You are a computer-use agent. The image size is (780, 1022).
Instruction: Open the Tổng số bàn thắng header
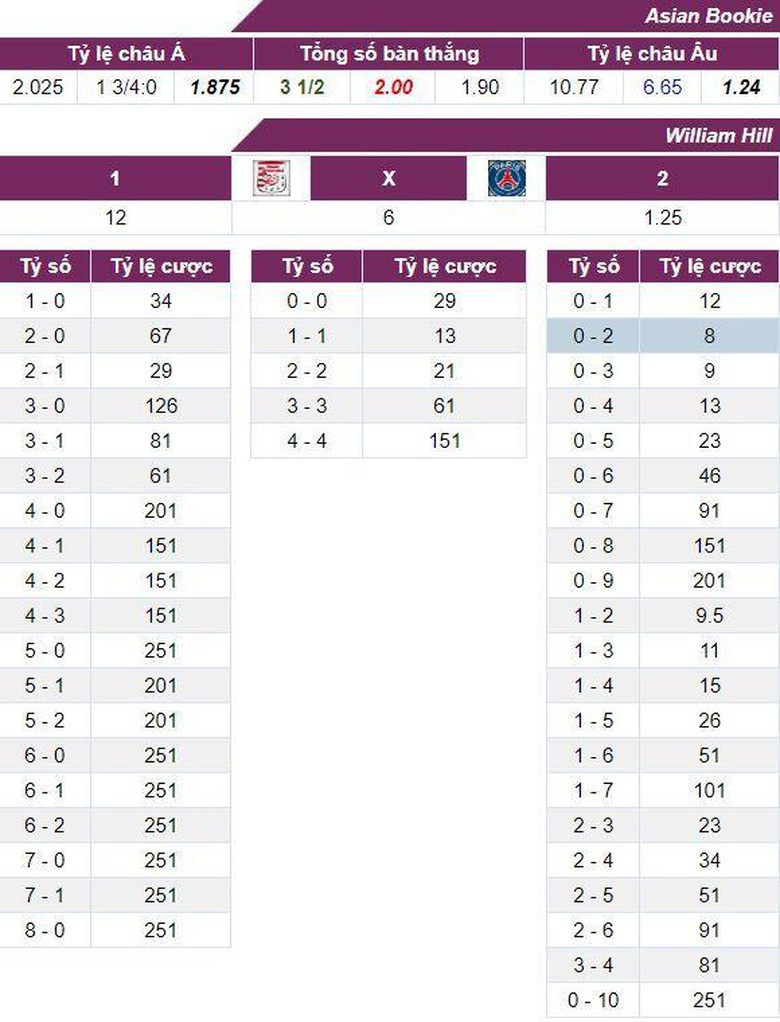coord(389,54)
